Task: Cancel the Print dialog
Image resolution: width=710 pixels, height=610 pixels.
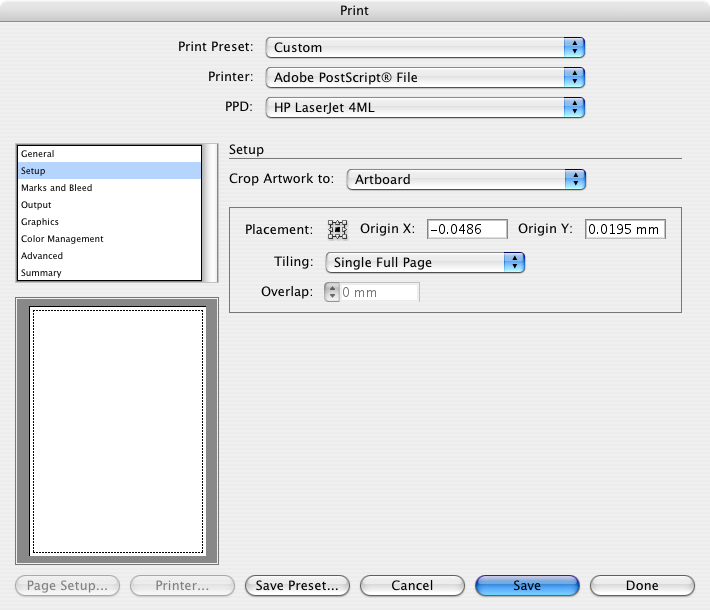Action: point(412,586)
